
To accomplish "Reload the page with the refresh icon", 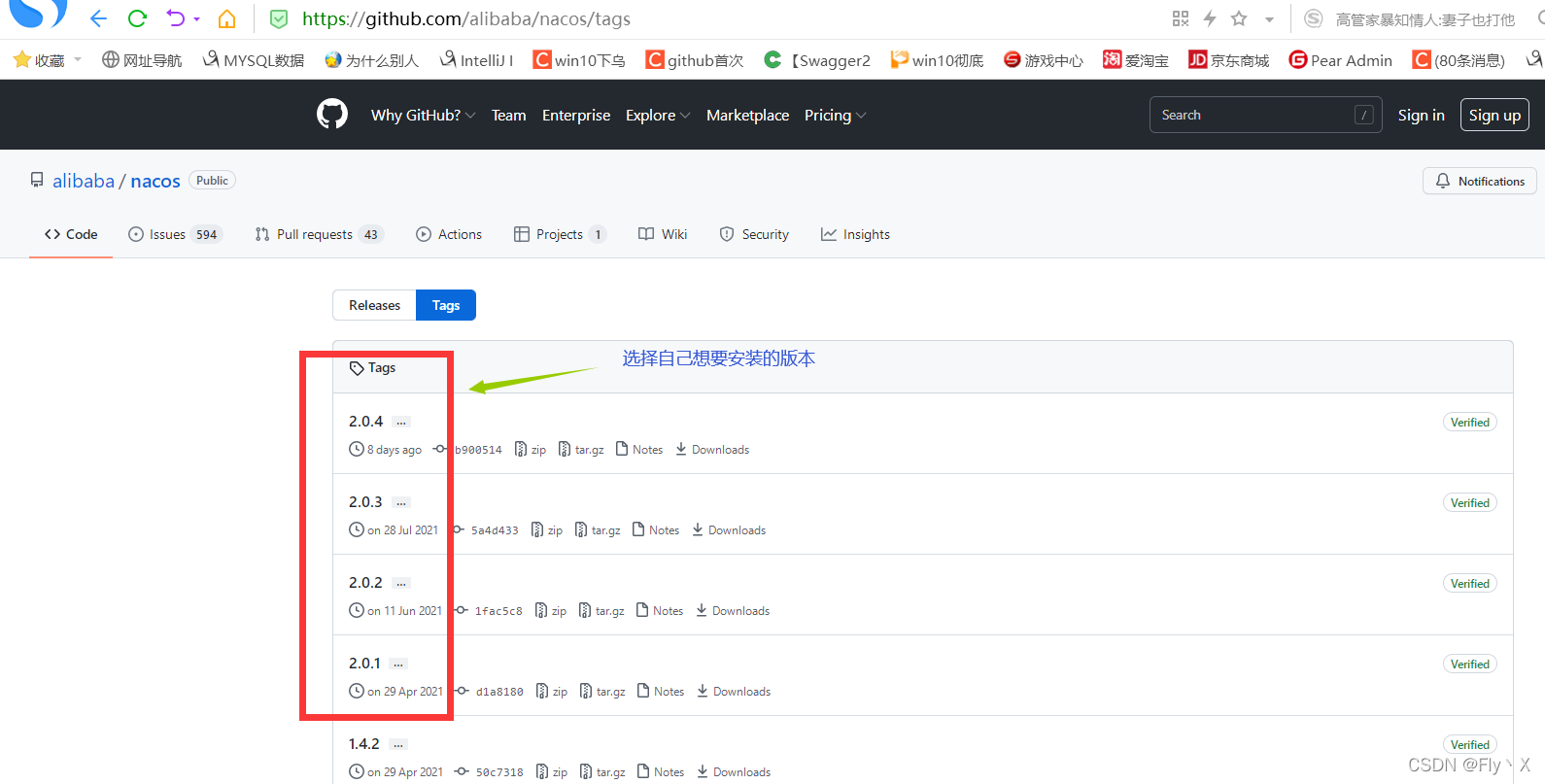I will pos(137,18).
